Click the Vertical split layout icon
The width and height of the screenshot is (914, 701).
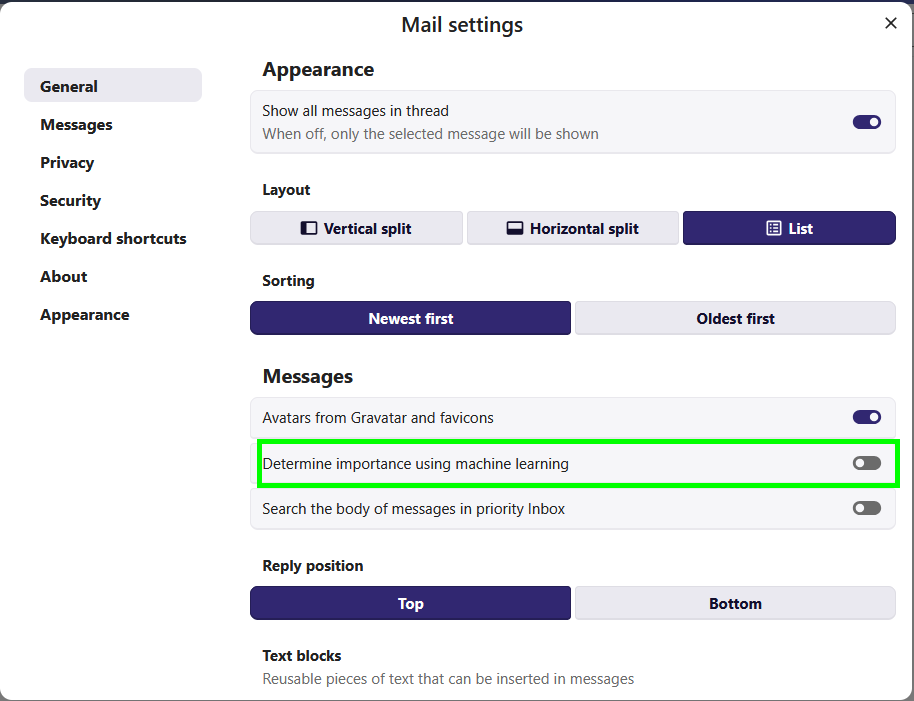309,228
